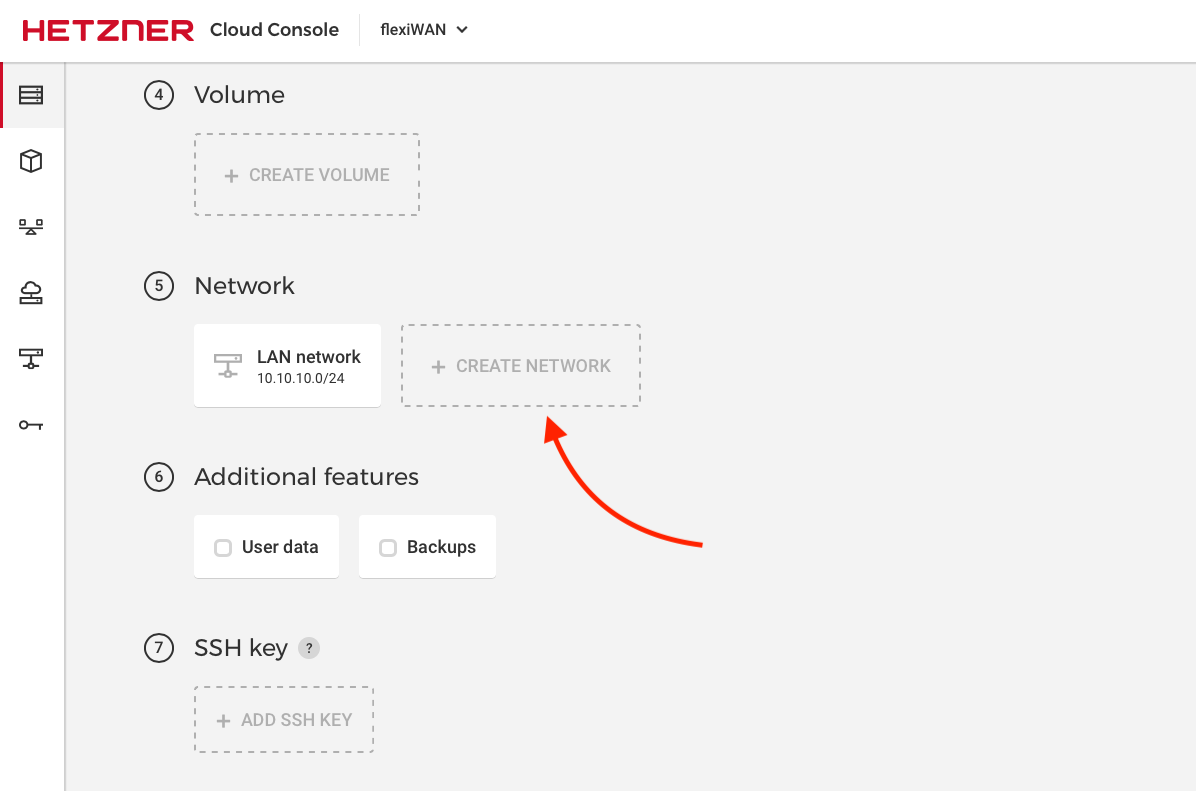Enable the User data checkbox
The height and width of the screenshot is (791, 1196).
(x=223, y=548)
